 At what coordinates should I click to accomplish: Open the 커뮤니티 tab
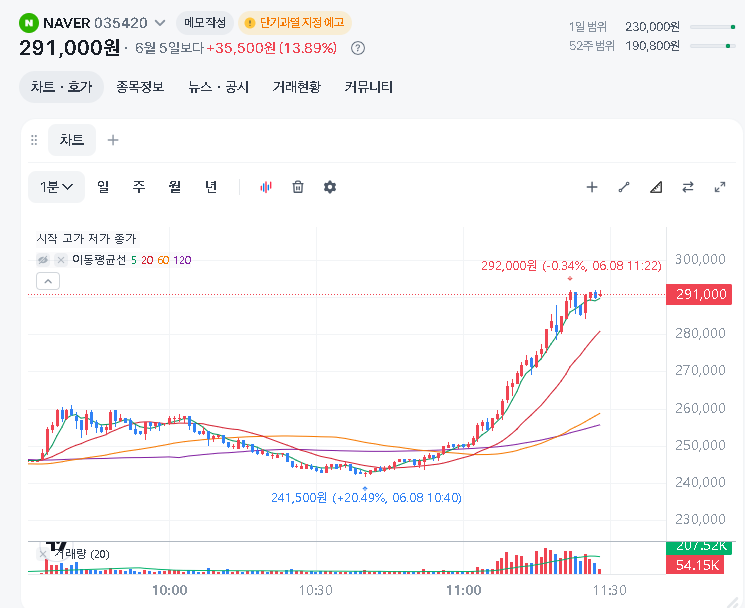point(368,87)
